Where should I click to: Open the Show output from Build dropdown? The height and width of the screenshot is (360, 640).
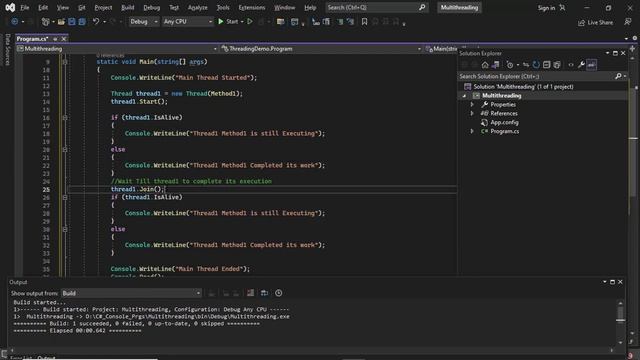131,293
